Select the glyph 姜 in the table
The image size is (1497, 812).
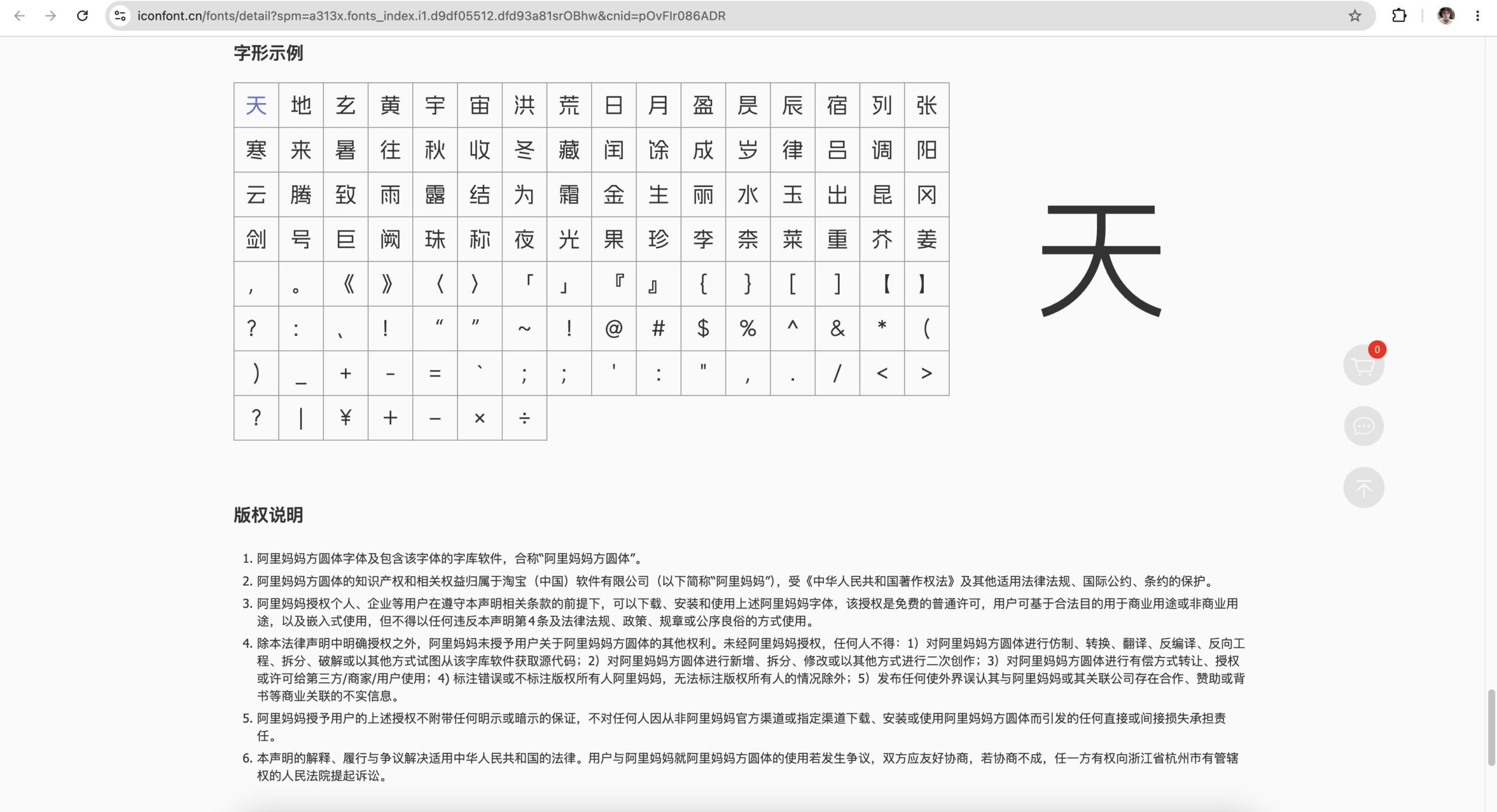pyautogui.click(x=927, y=239)
